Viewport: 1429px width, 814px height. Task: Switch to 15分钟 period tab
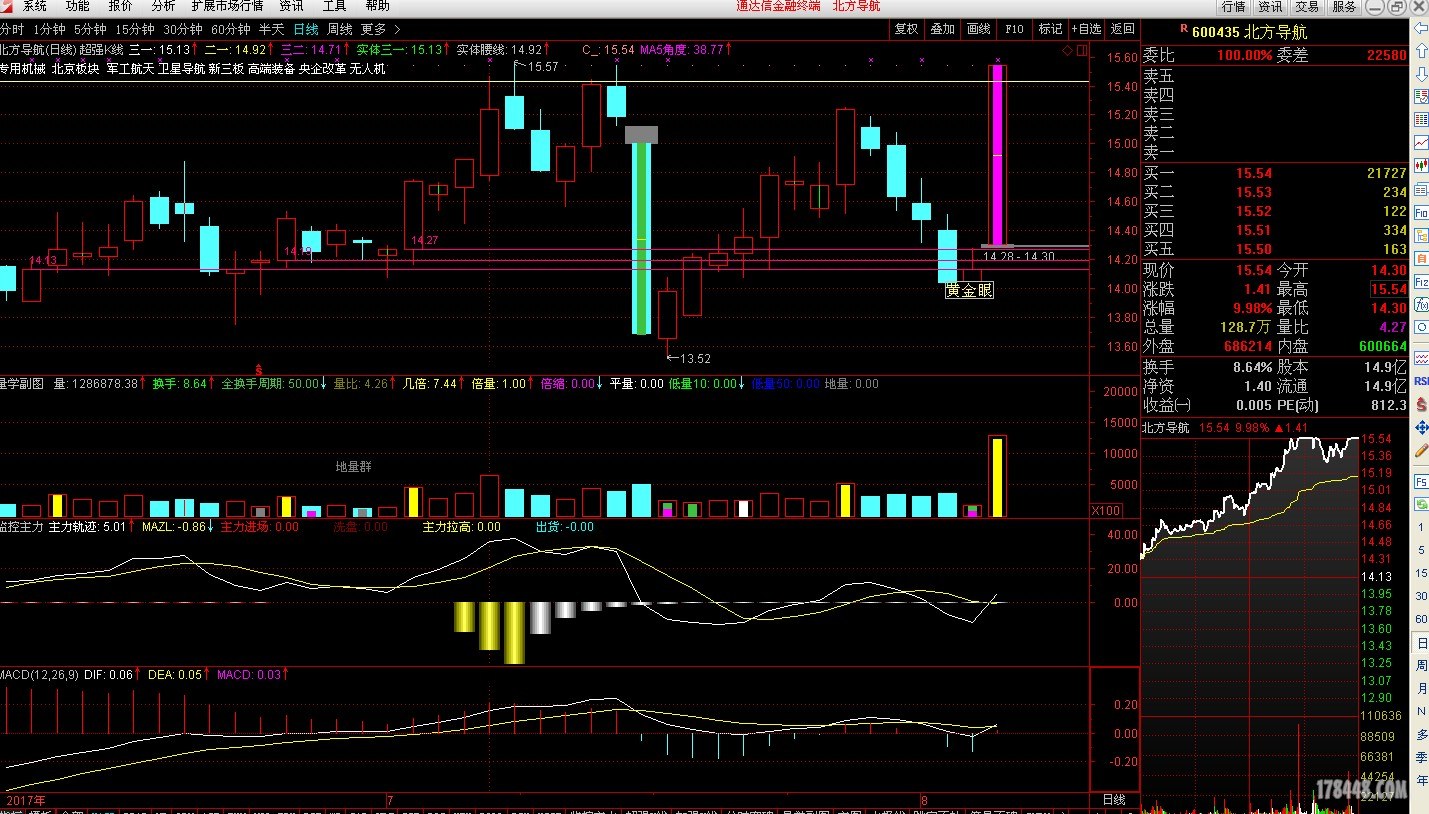(x=135, y=29)
